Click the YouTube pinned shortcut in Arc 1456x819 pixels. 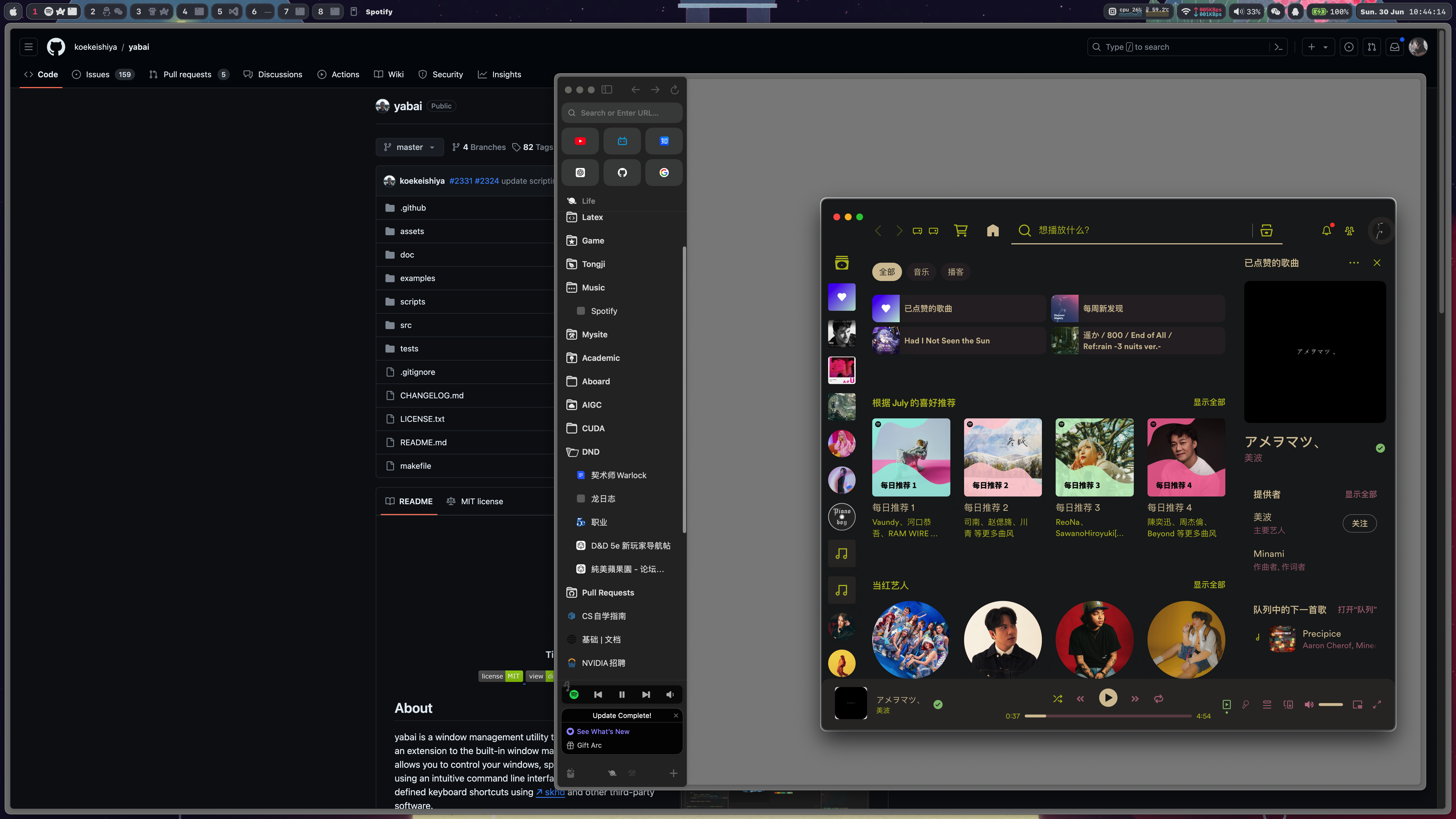pyautogui.click(x=580, y=141)
